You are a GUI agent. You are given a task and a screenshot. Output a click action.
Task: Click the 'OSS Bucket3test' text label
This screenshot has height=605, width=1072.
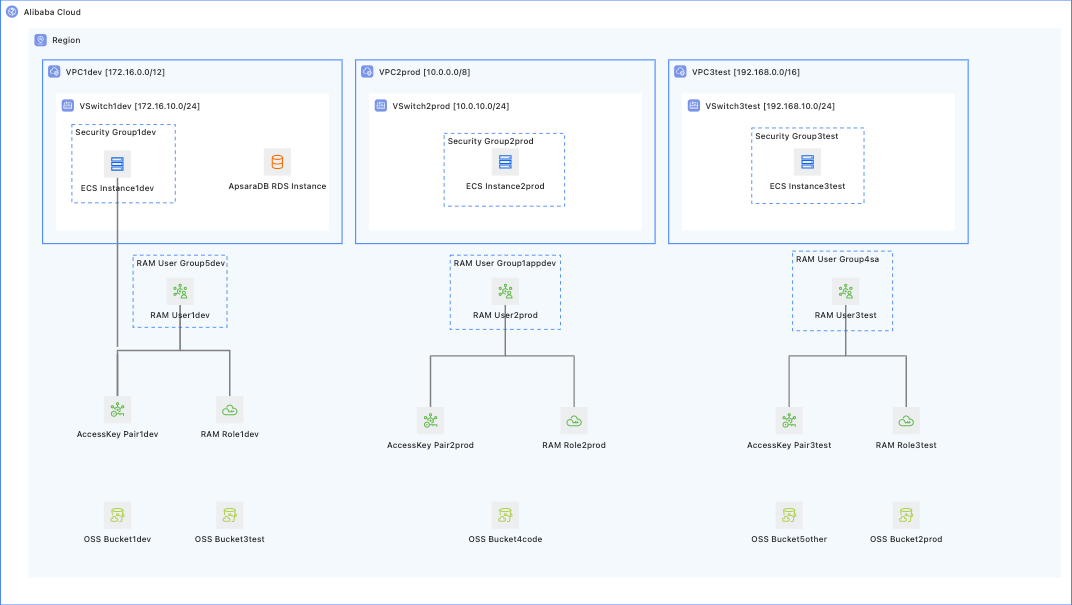(x=230, y=539)
